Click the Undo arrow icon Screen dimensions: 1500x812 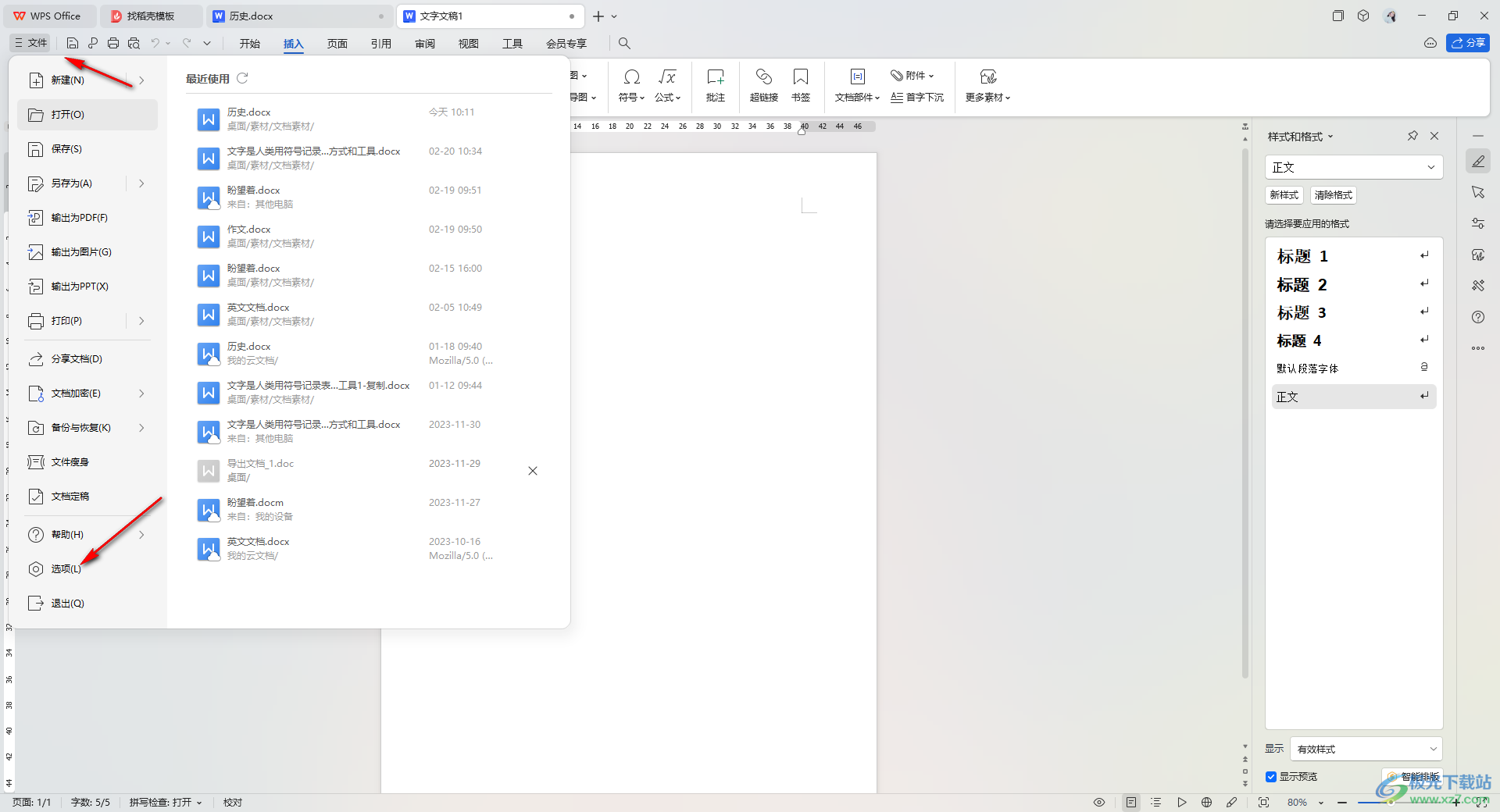(155, 44)
